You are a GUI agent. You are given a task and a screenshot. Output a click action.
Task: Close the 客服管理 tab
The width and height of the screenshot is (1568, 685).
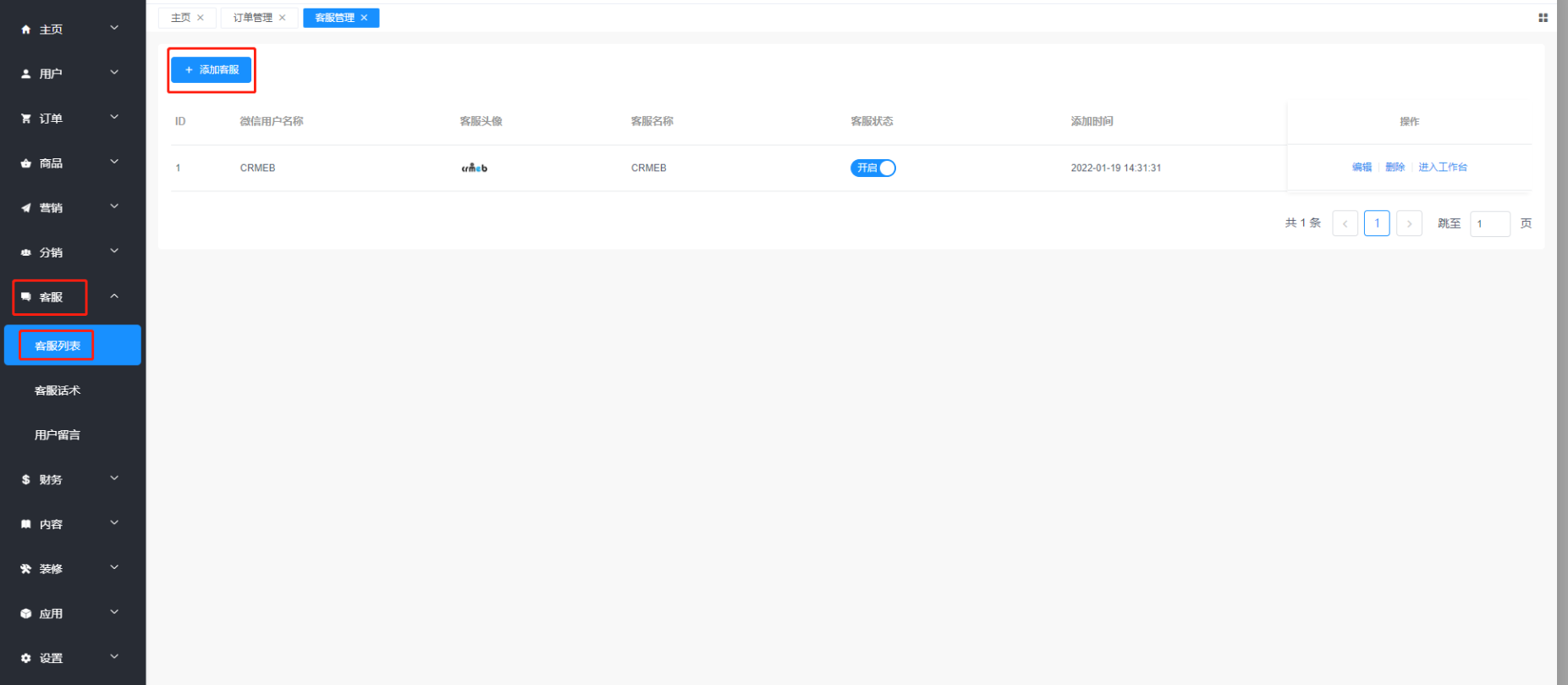[365, 18]
